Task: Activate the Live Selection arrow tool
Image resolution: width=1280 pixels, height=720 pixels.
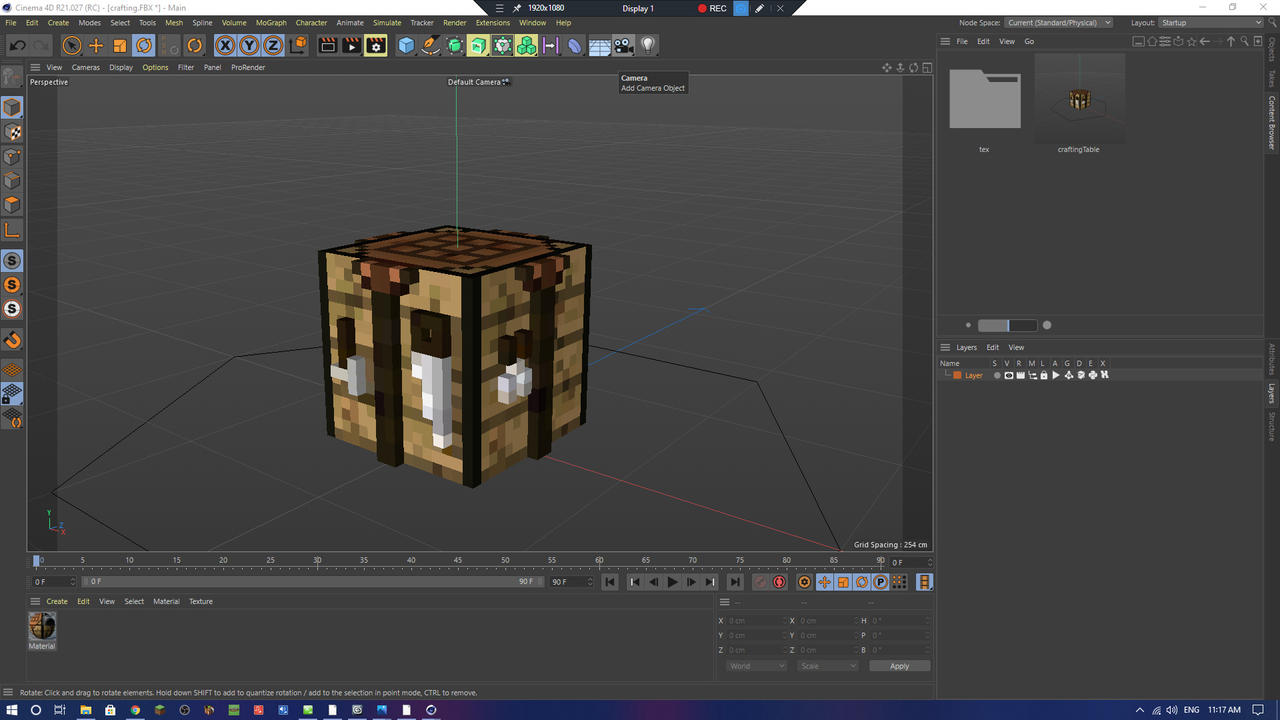Action: (x=72, y=45)
